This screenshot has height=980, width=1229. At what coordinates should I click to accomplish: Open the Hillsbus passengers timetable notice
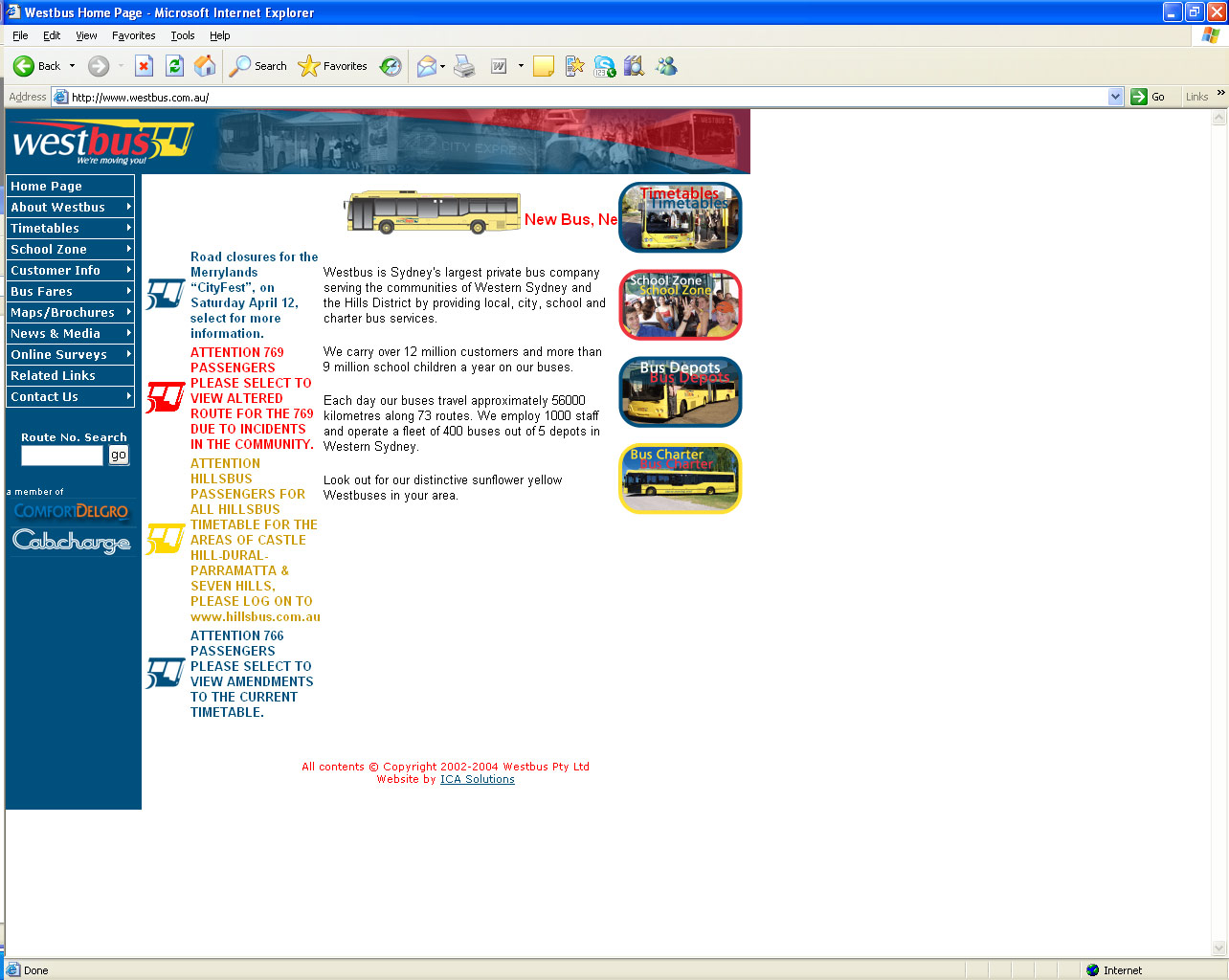click(255, 540)
